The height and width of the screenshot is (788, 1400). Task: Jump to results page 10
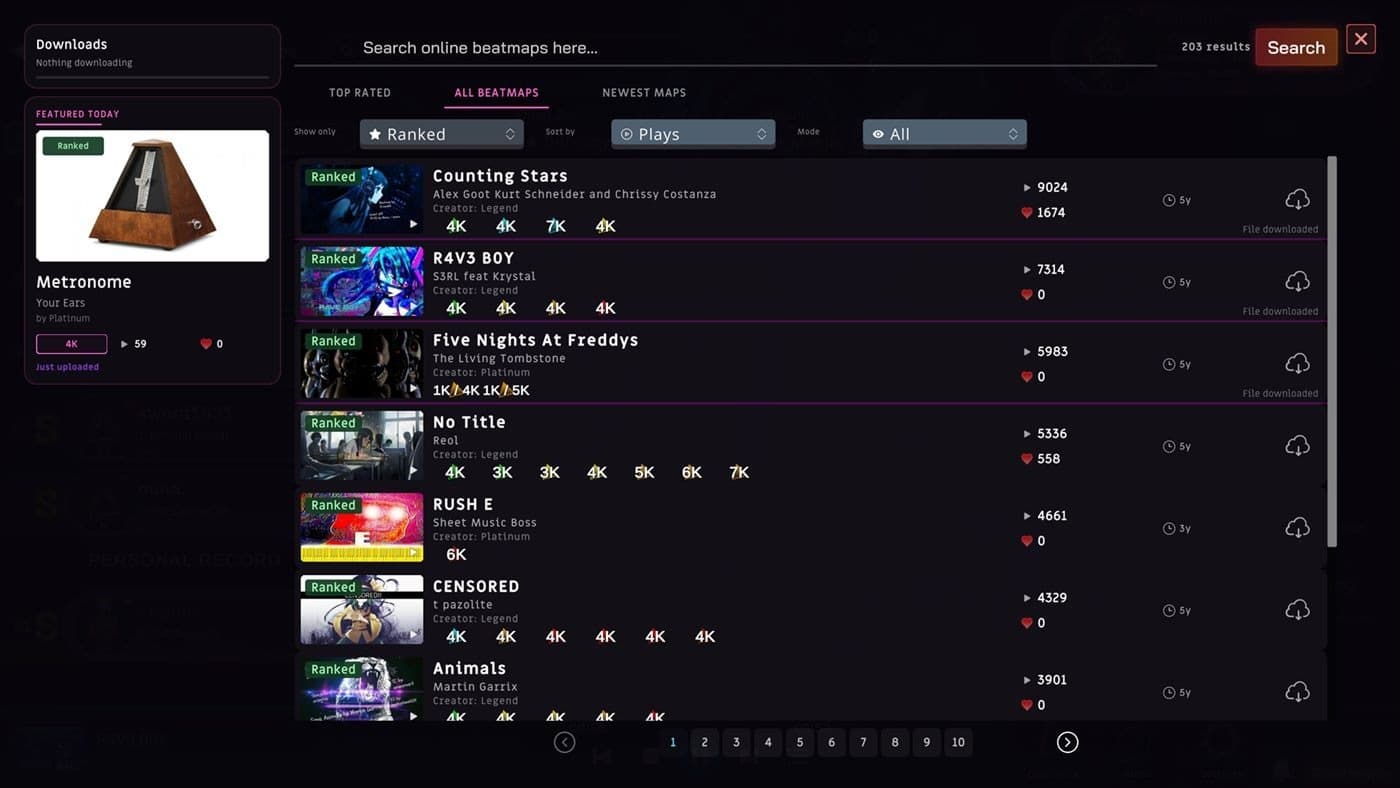click(x=958, y=742)
